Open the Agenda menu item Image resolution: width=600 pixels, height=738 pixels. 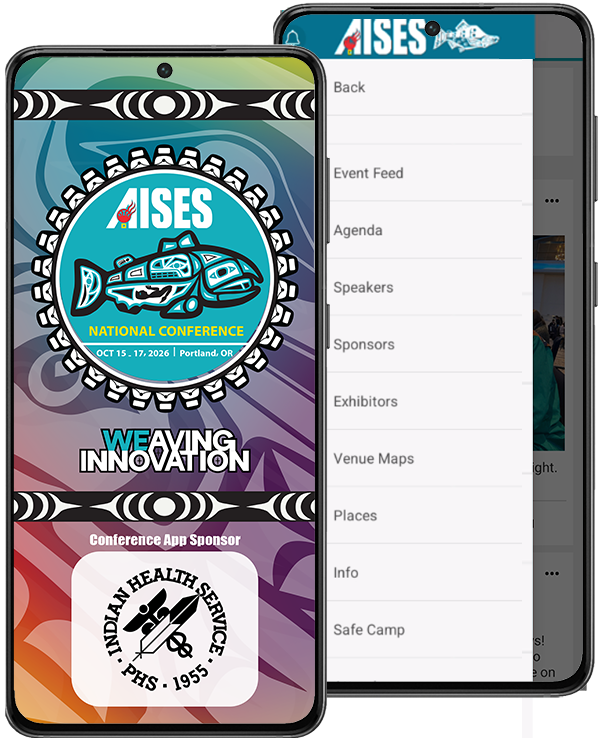click(x=424, y=231)
